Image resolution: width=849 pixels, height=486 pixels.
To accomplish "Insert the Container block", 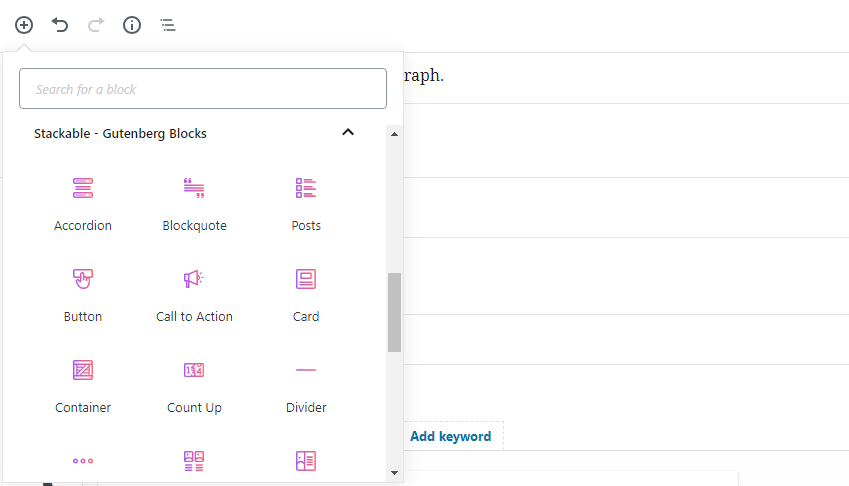I will (83, 386).
